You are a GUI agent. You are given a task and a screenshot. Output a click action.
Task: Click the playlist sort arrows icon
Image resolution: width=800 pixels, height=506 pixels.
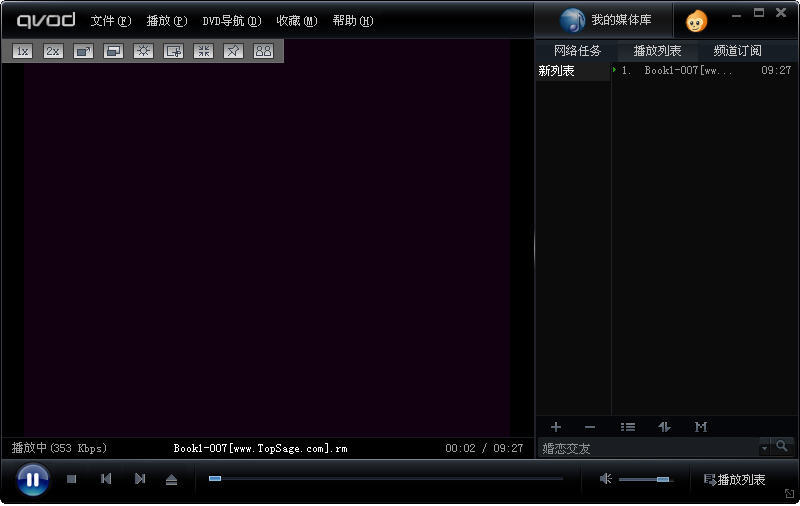(x=664, y=427)
